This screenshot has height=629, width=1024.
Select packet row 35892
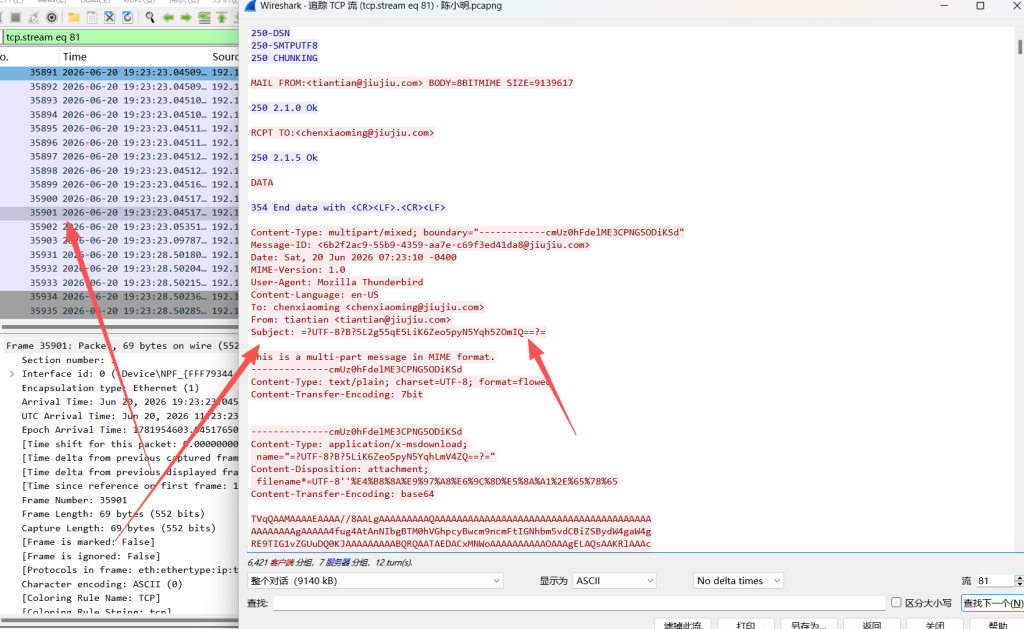click(119, 86)
